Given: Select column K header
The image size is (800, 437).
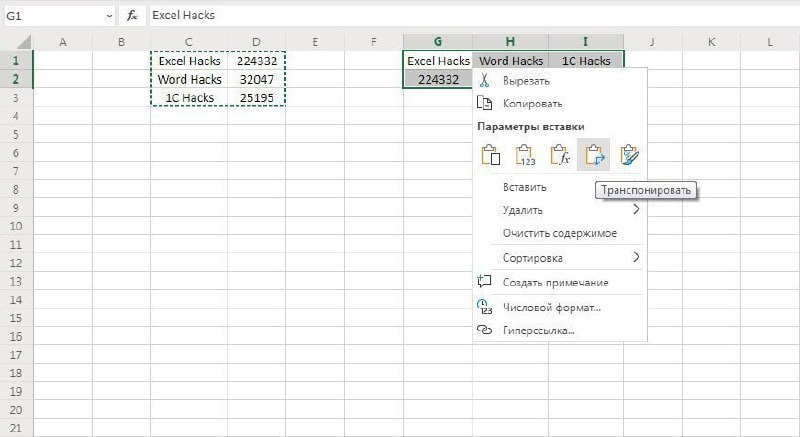Looking at the screenshot, I should pos(711,42).
